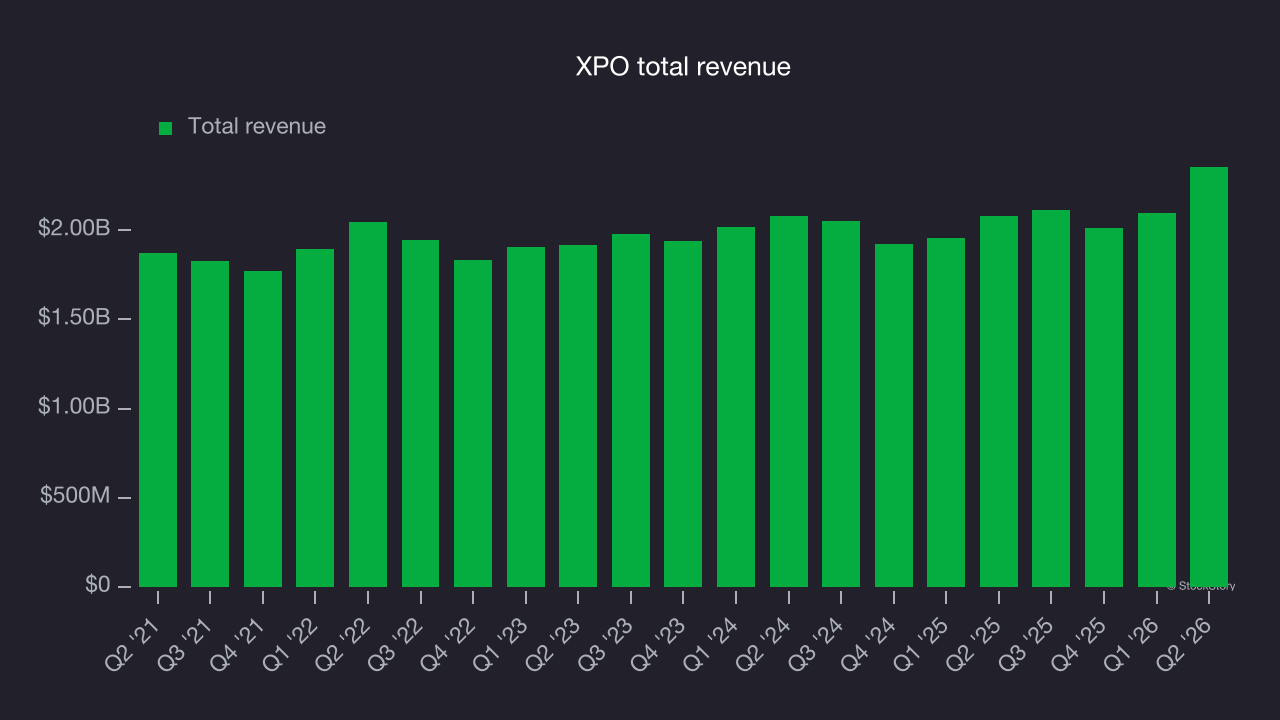This screenshot has width=1280, height=720.
Task: Pick the bar above Q4 '21
Action: click(263, 429)
